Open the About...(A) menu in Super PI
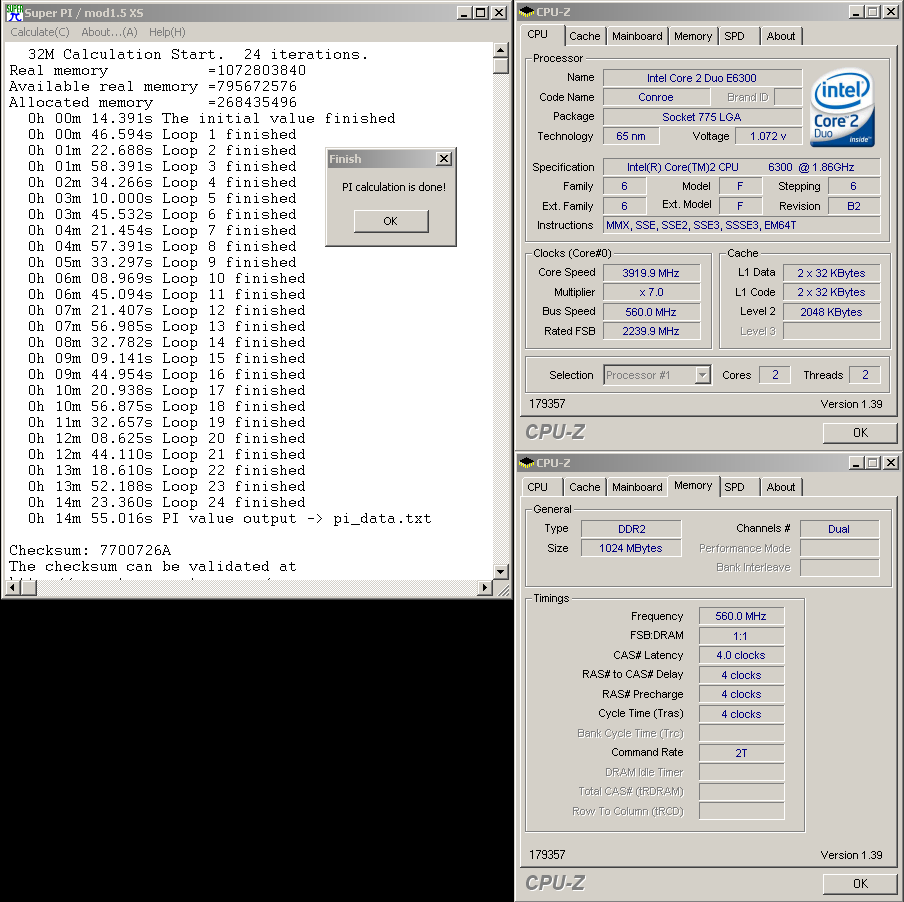 109,32
